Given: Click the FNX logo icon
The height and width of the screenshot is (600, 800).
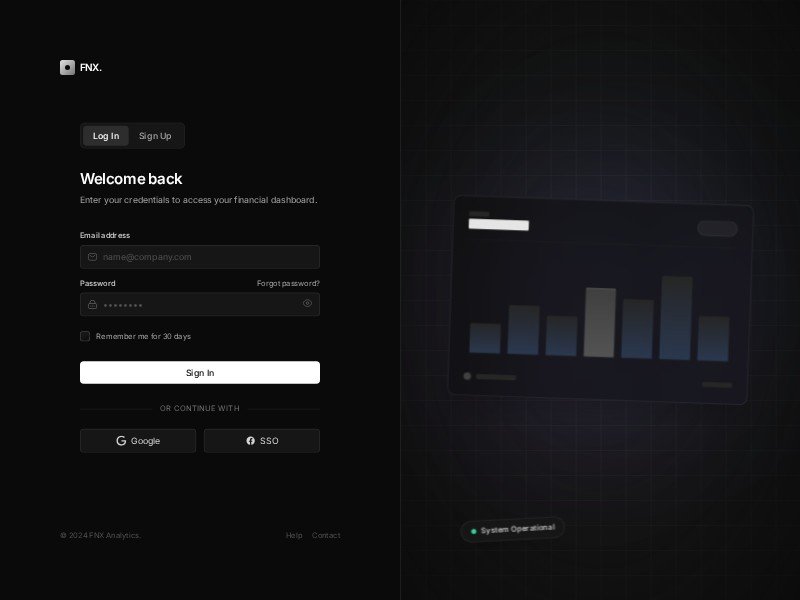Looking at the screenshot, I should coord(67,67).
